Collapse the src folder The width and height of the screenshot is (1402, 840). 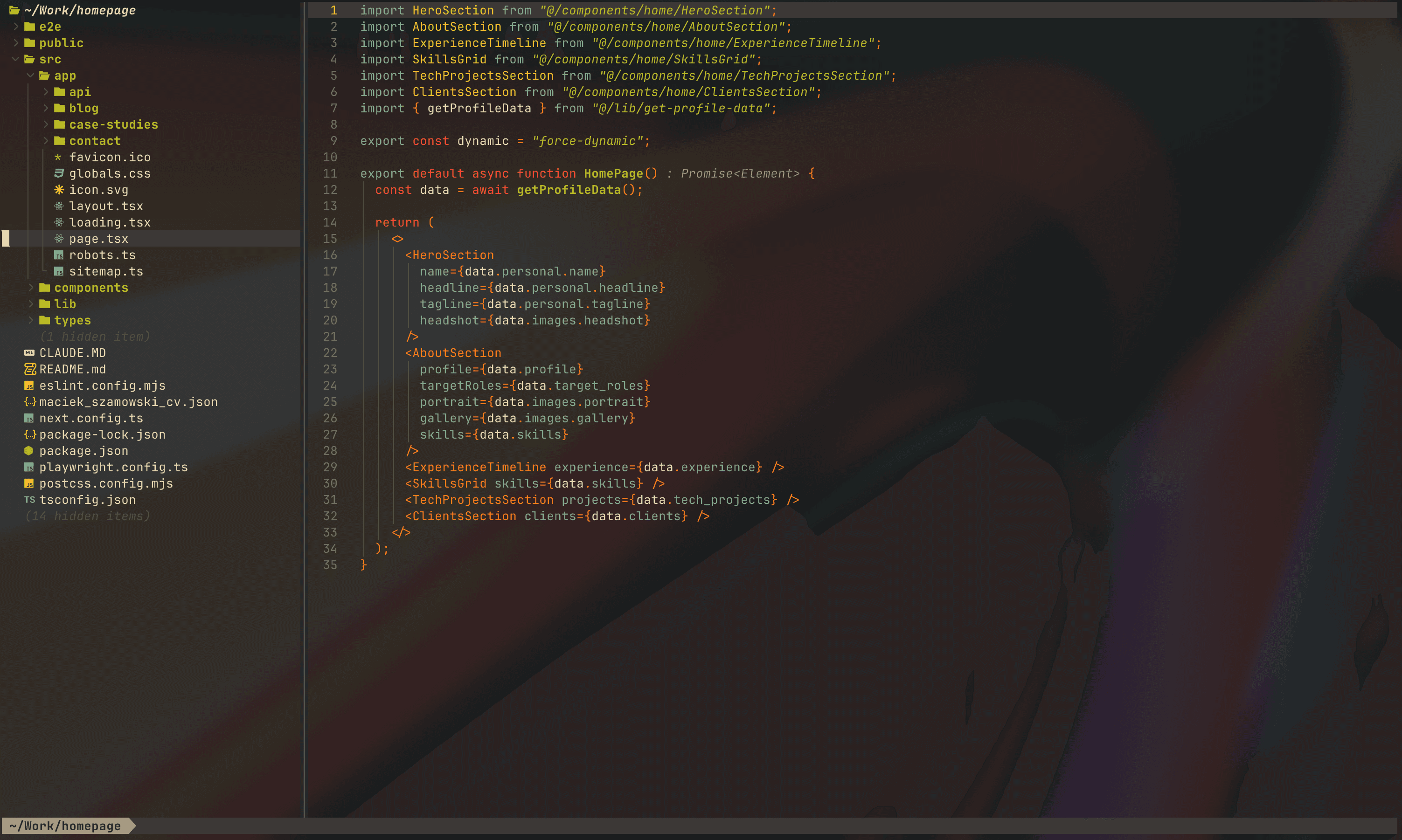click(x=16, y=59)
